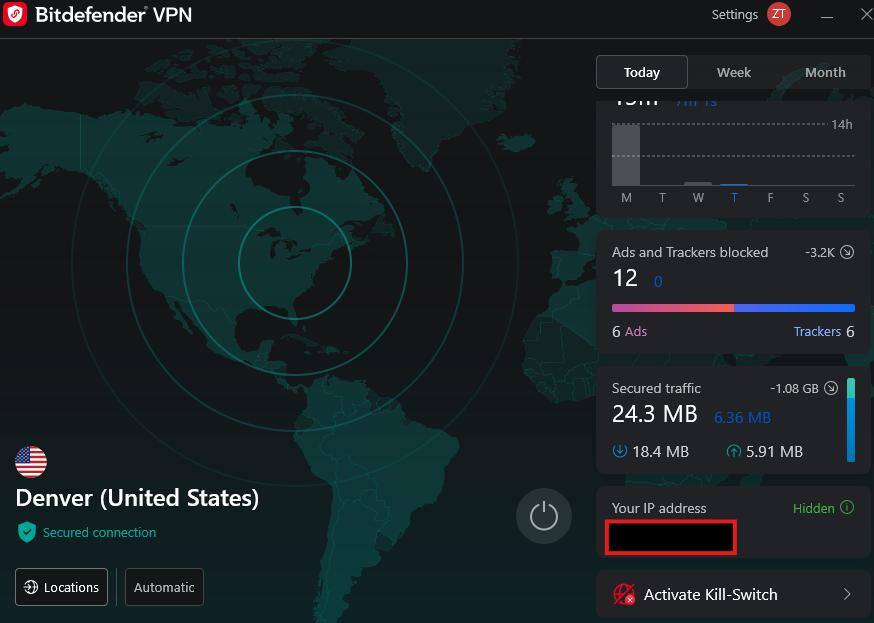This screenshot has width=874, height=623.
Task: Click the redacted IP address field
Action: tap(671, 537)
